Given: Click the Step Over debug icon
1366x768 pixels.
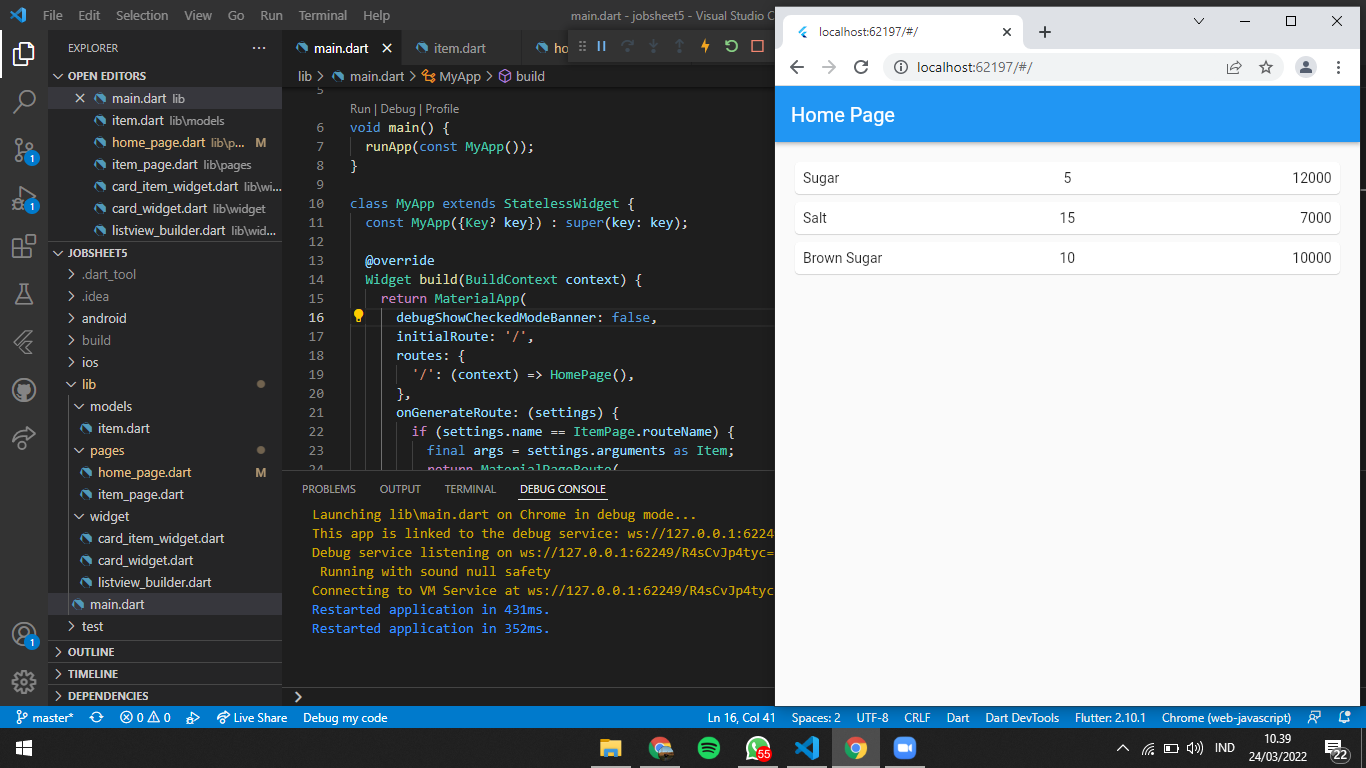Looking at the screenshot, I should [628, 45].
